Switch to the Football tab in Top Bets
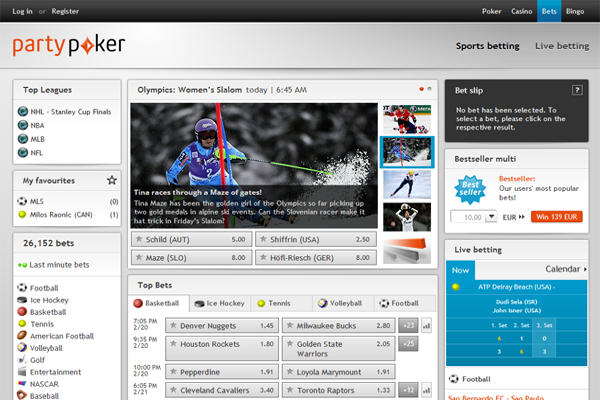The width and height of the screenshot is (600, 400). (404, 303)
